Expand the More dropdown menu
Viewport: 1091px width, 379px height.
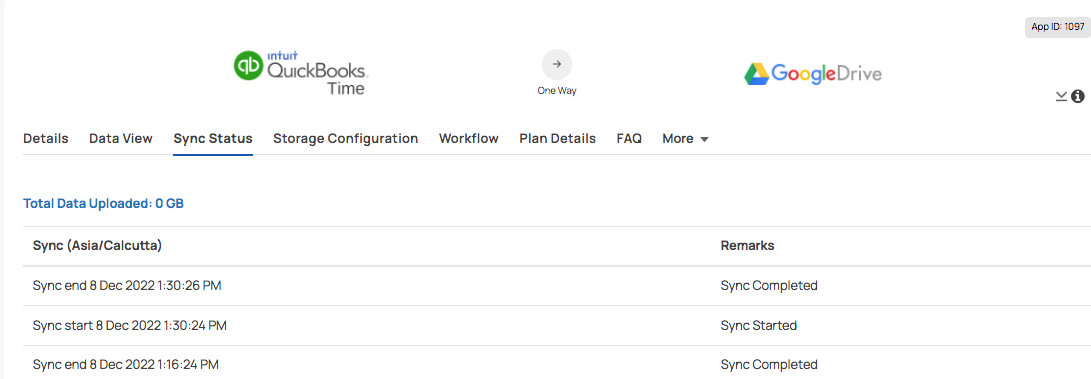(685, 138)
